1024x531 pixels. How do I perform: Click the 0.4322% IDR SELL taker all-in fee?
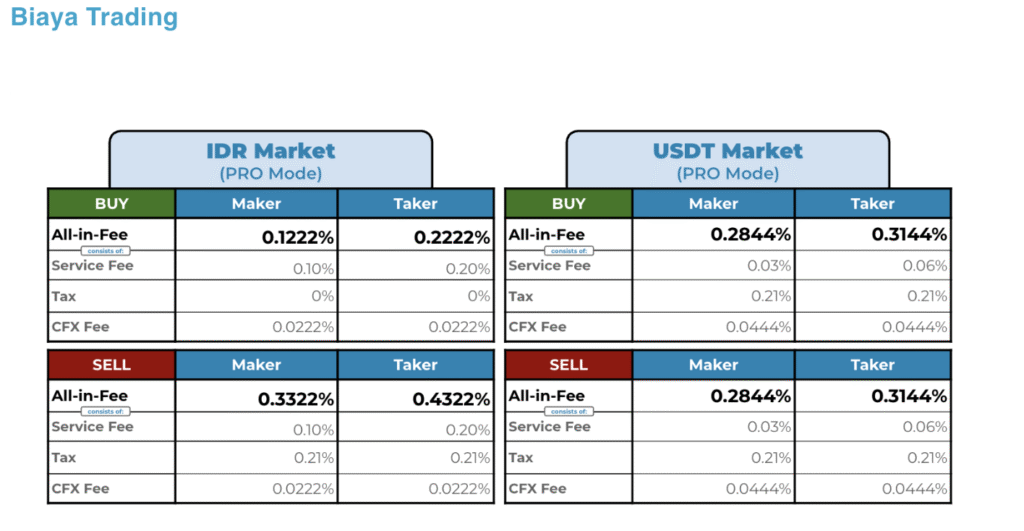click(451, 399)
